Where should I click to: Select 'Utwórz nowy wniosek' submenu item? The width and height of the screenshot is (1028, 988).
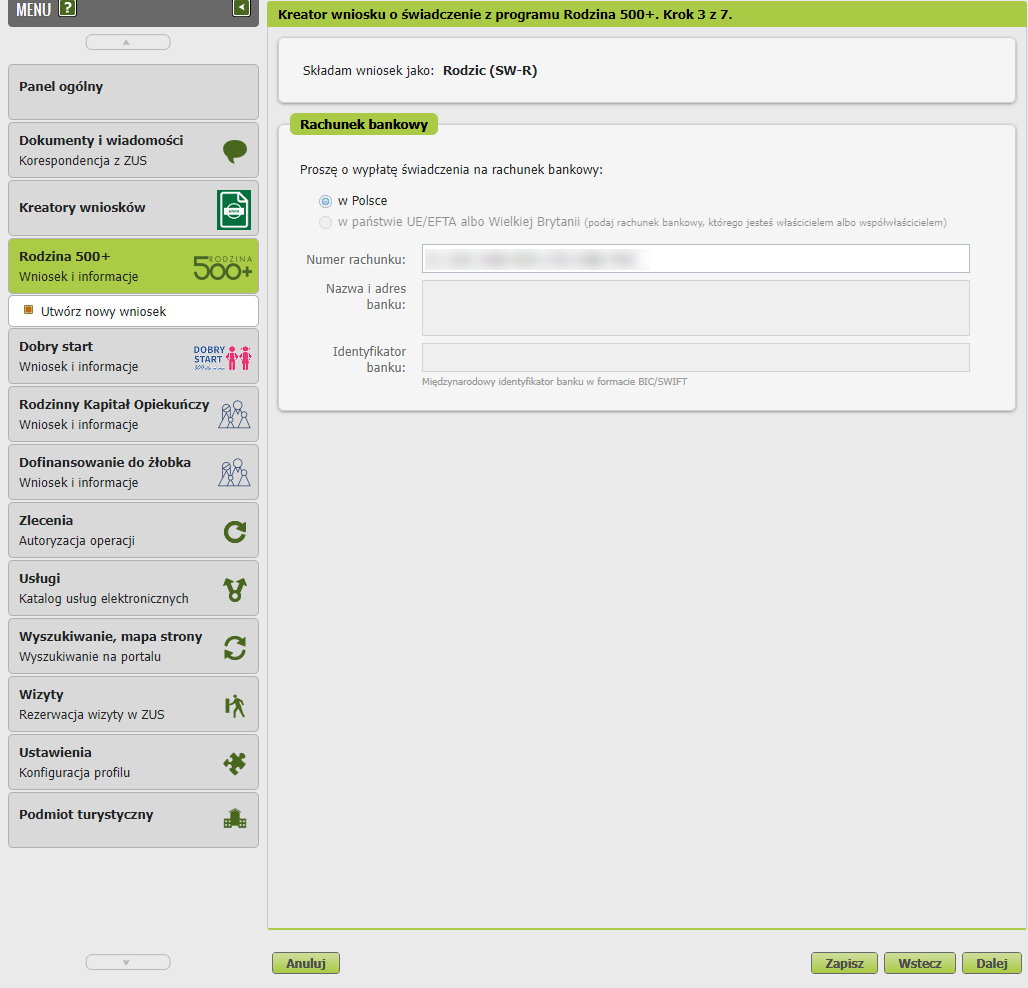(103, 311)
